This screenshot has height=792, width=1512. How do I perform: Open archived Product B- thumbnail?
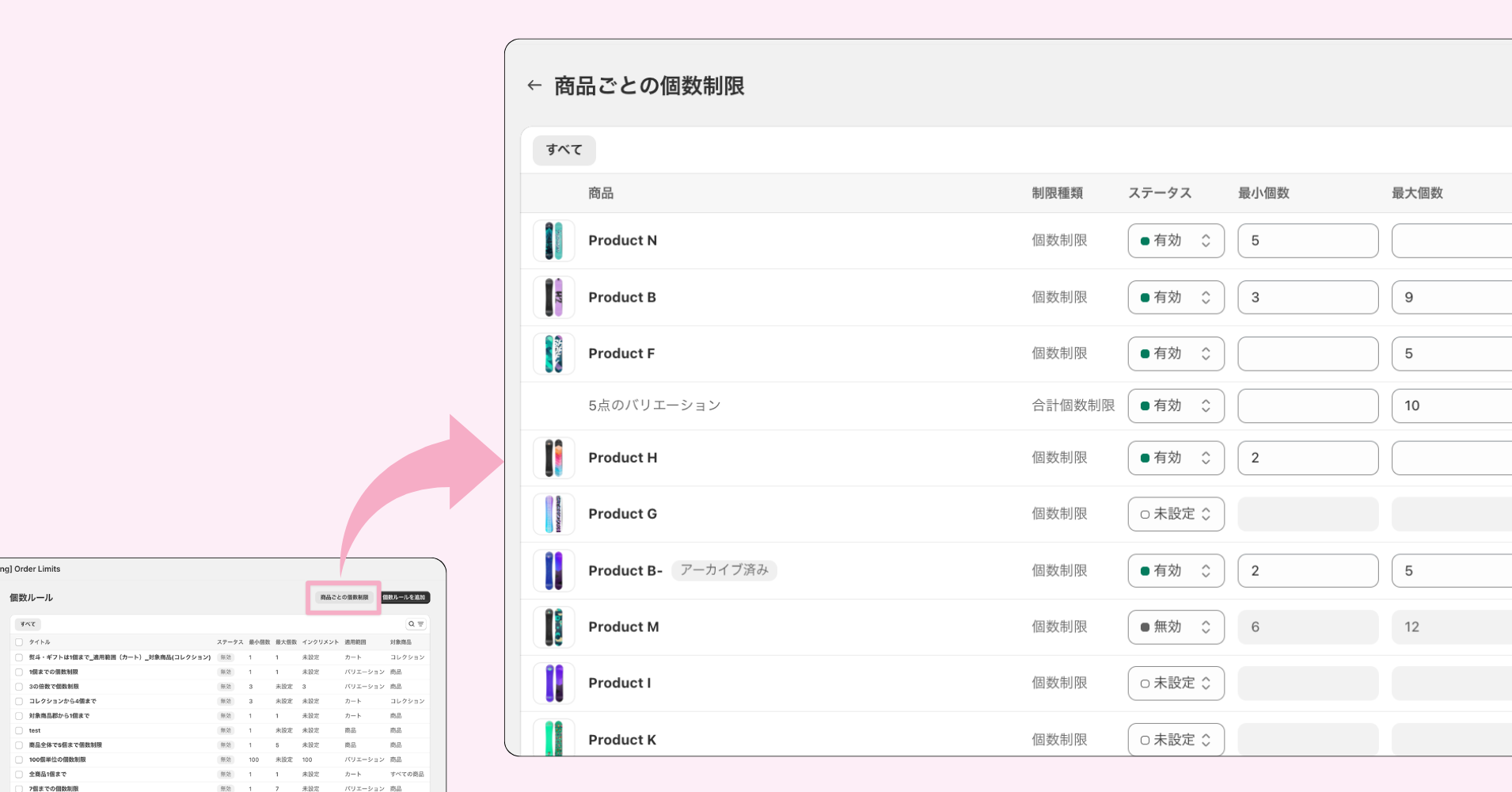[x=554, y=571]
